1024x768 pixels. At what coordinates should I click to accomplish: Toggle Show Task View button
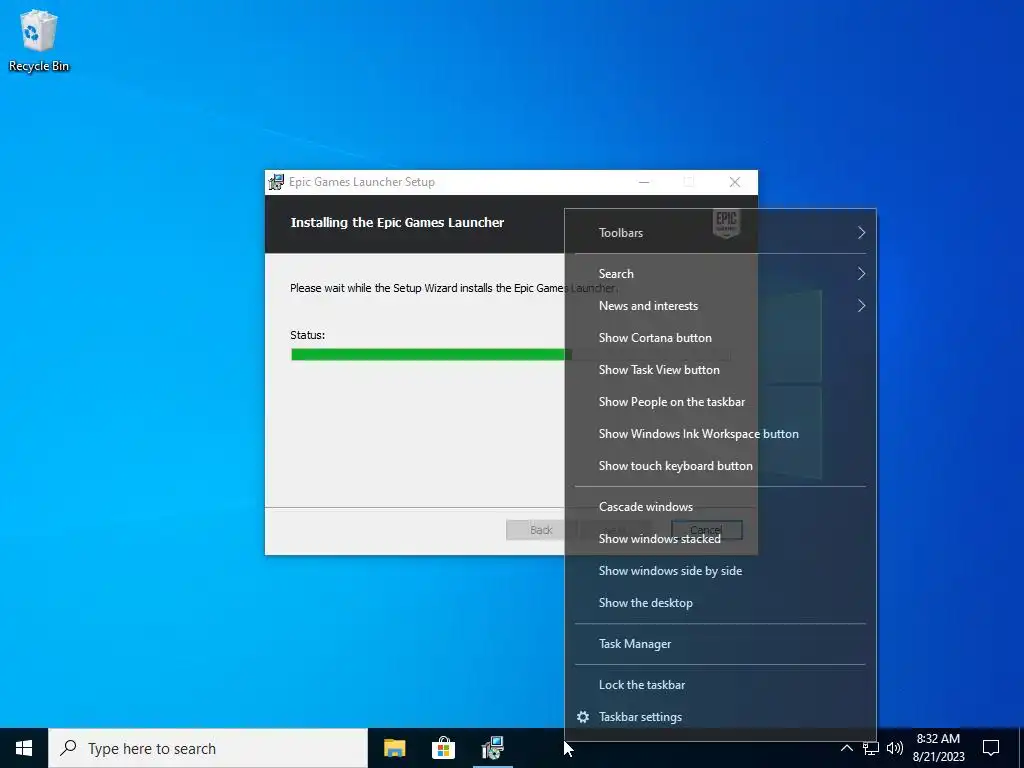(720, 370)
